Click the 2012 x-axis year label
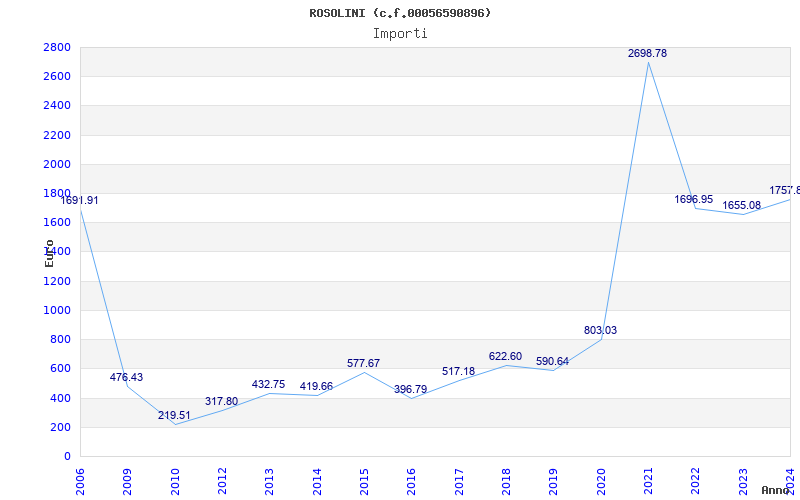Screen dimensions: 800x500 (x=222, y=482)
